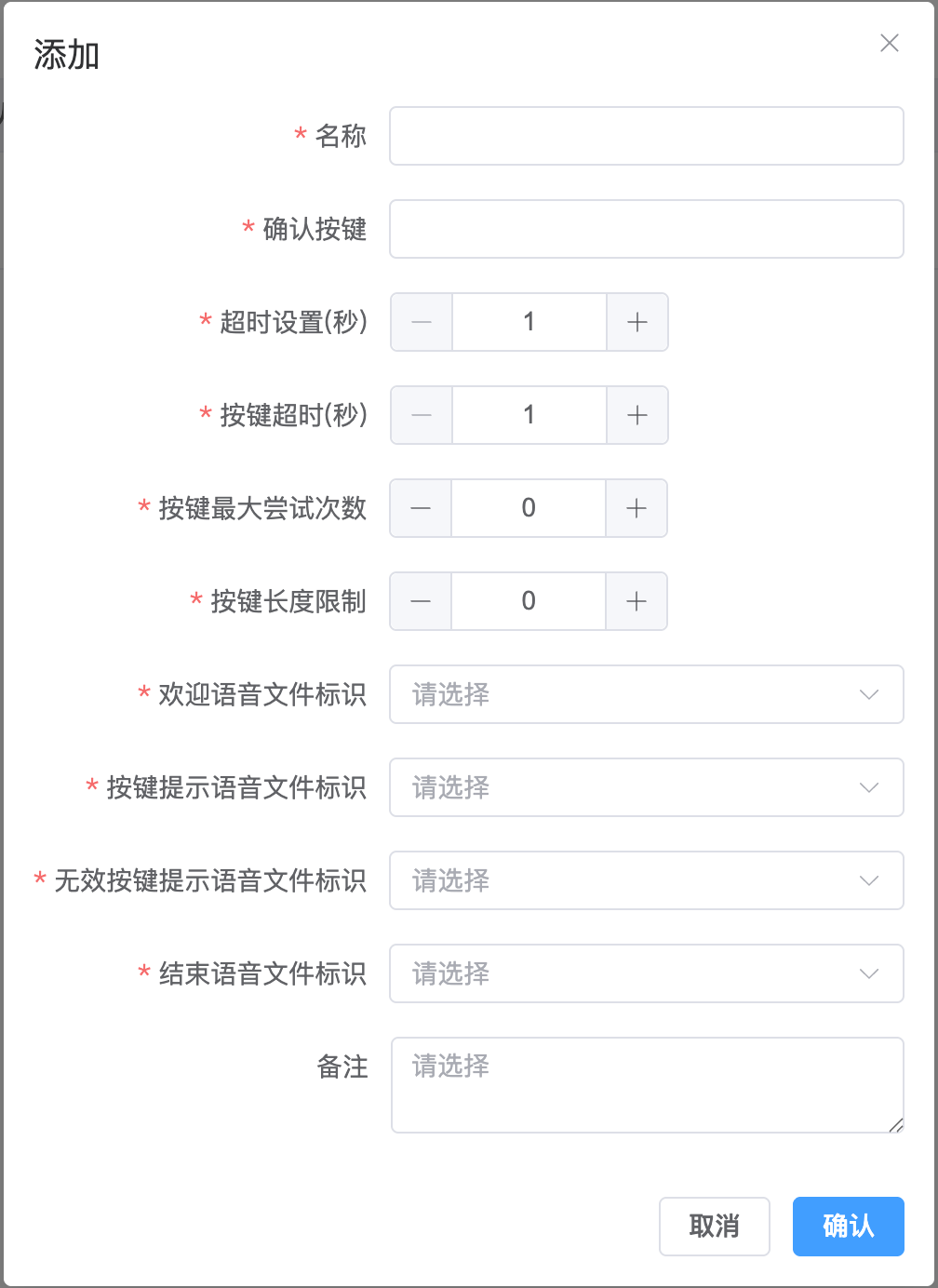Increase 超时设置(秒) with the plus icon
This screenshot has height=1288, width=938.
(x=637, y=322)
